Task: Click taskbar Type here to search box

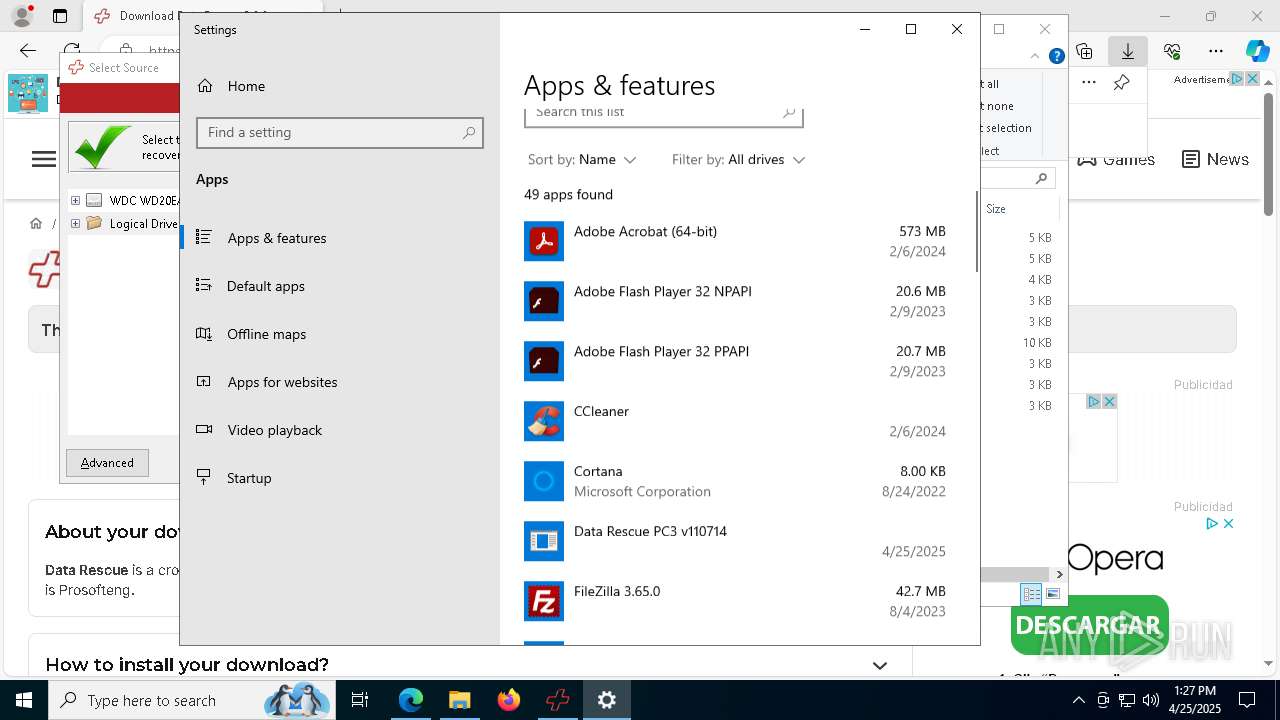Action: tap(192, 700)
